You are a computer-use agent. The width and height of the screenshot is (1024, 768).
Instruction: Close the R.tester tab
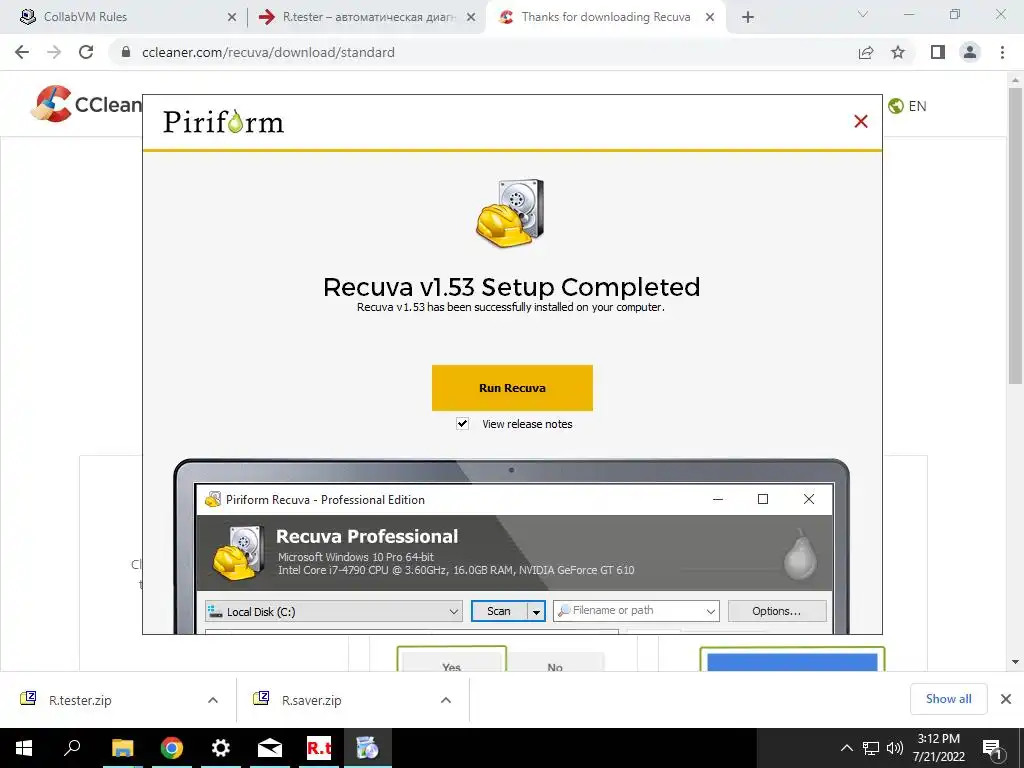coord(471,17)
